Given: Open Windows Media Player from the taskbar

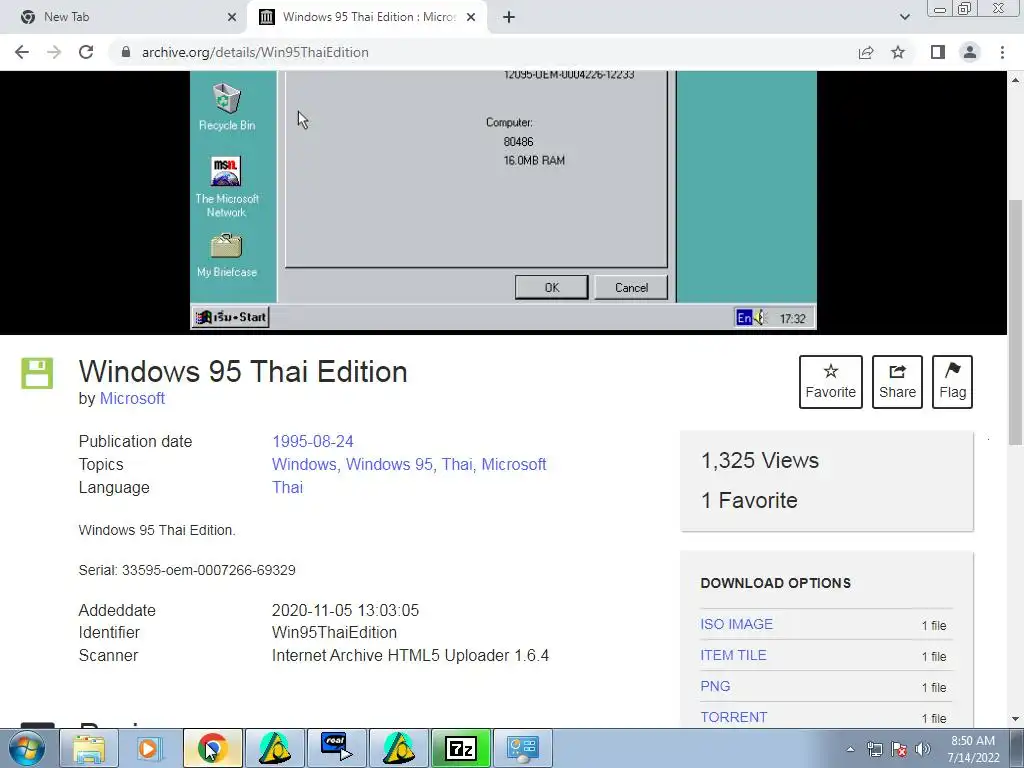Looking at the screenshot, I should [150, 748].
